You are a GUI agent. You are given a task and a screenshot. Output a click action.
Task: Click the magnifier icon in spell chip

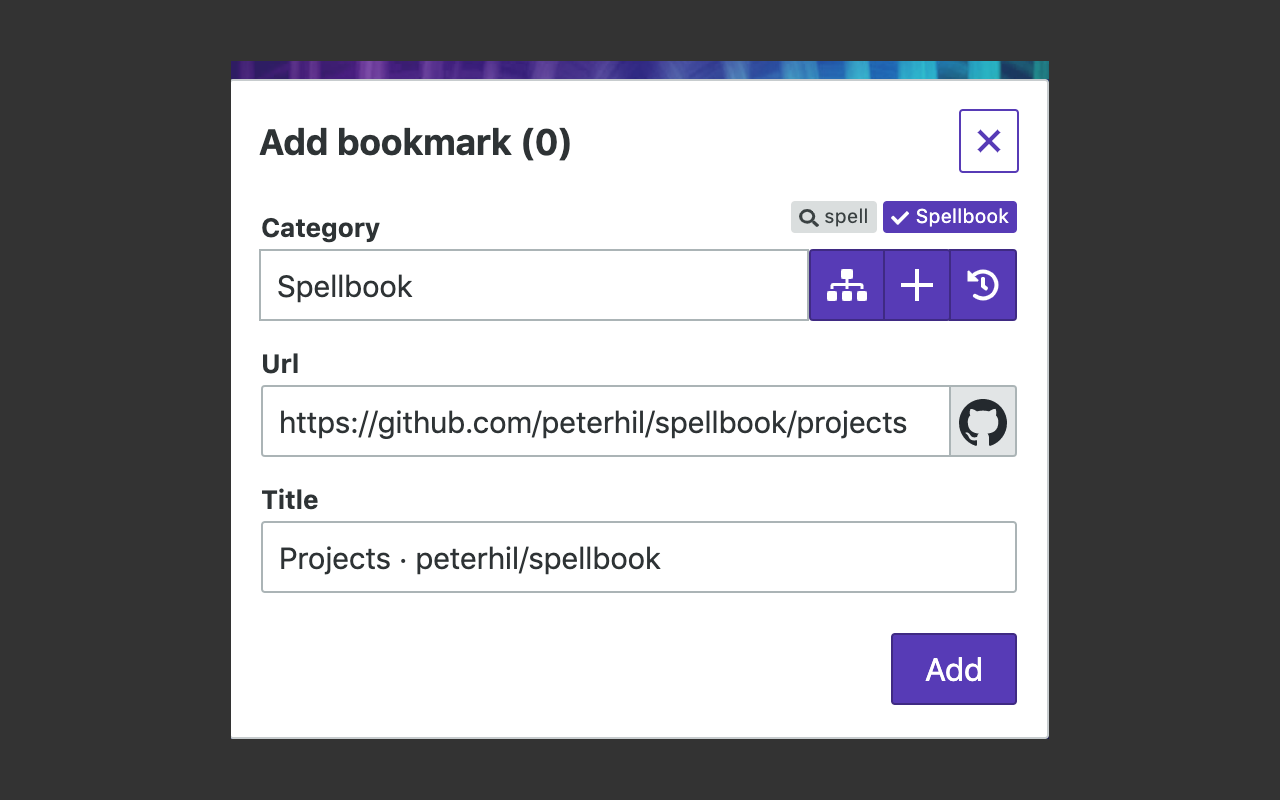[x=808, y=218]
